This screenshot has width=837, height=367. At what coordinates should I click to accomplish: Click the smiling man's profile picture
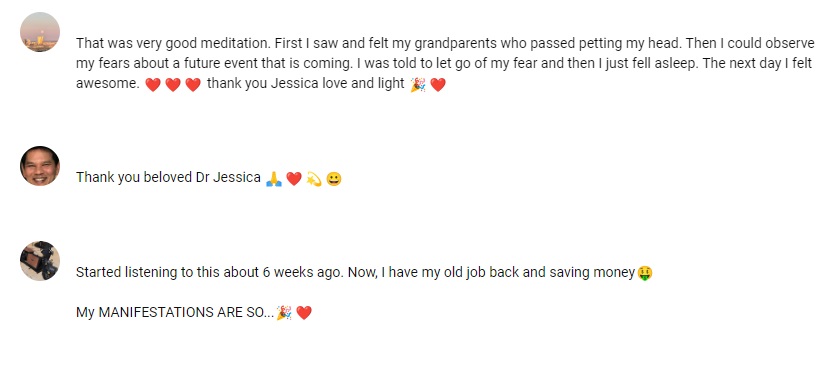(x=40, y=166)
